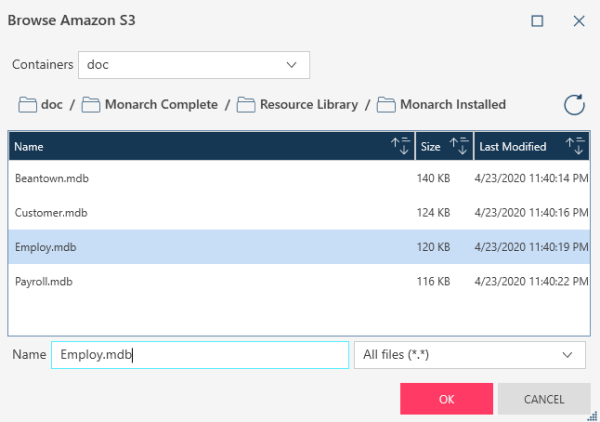Maximize the Browse Amazon S3 dialog
This screenshot has width=600, height=422.
(537, 21)
